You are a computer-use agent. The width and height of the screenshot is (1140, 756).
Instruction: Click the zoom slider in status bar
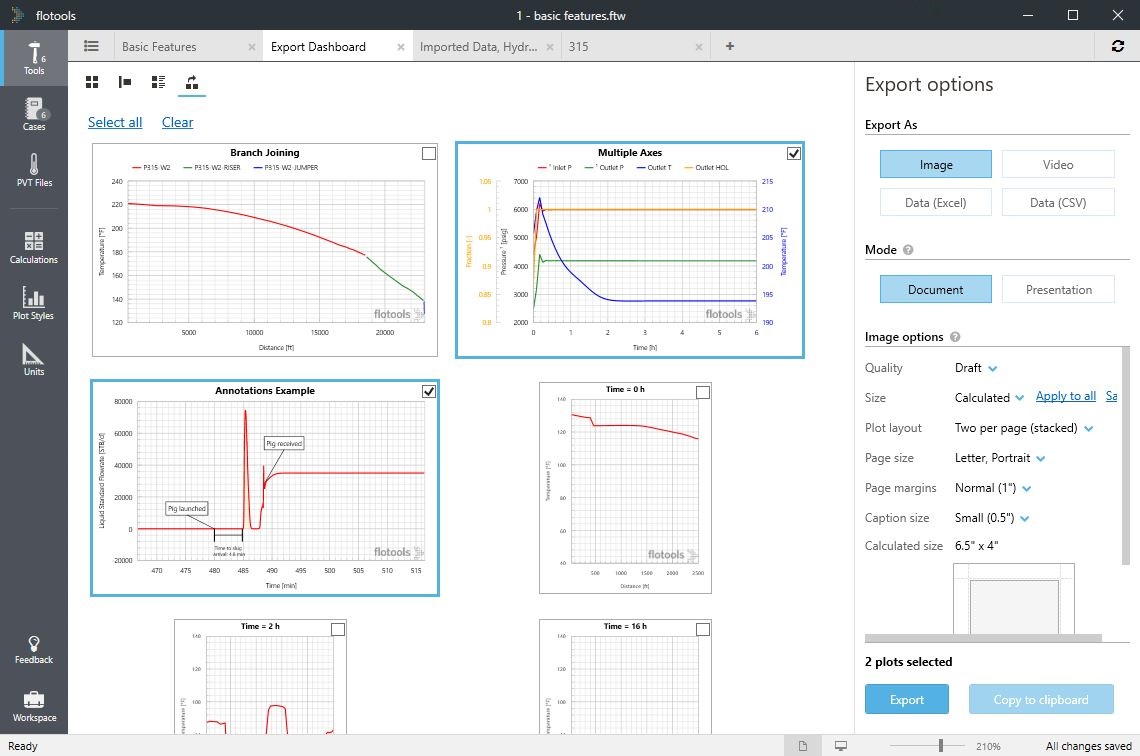click(x=940, y=746)
